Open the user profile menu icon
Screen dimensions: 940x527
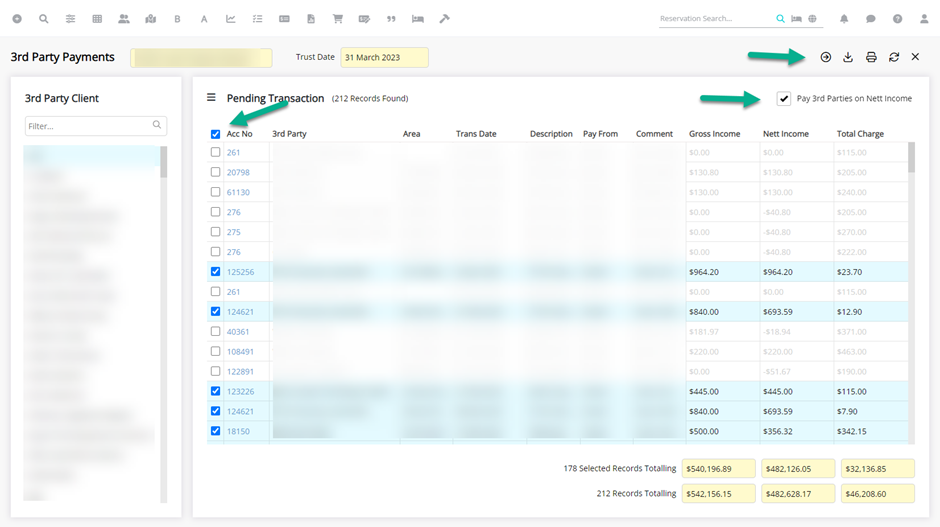point(924,19)
